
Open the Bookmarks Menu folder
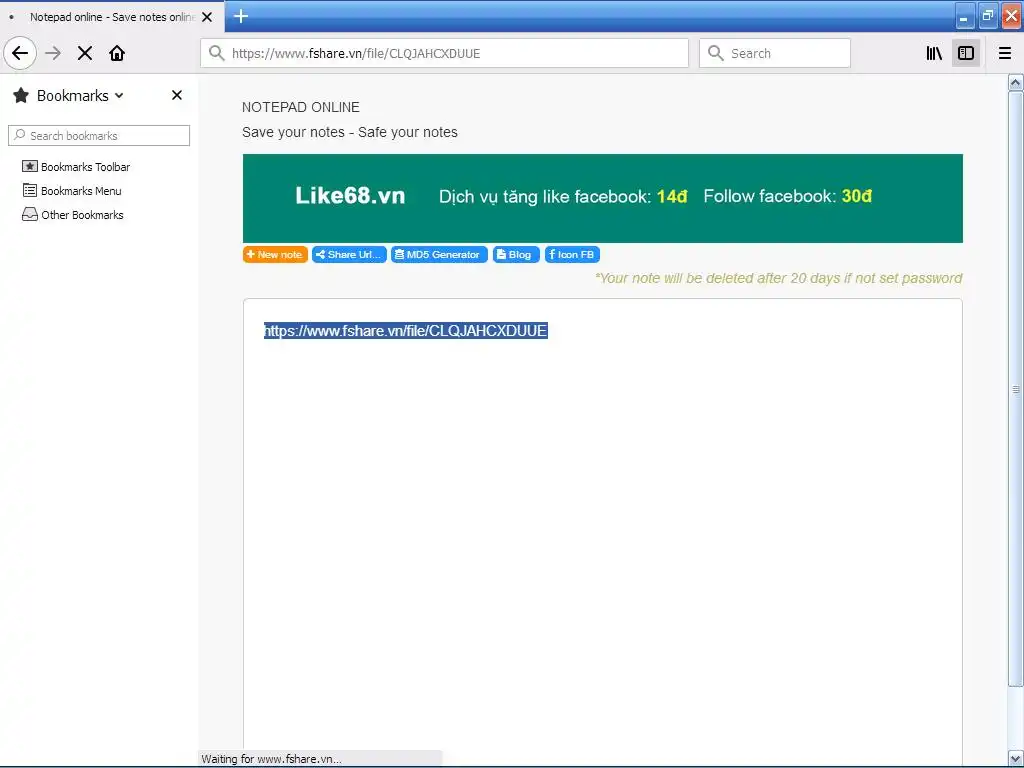[81, 191]
